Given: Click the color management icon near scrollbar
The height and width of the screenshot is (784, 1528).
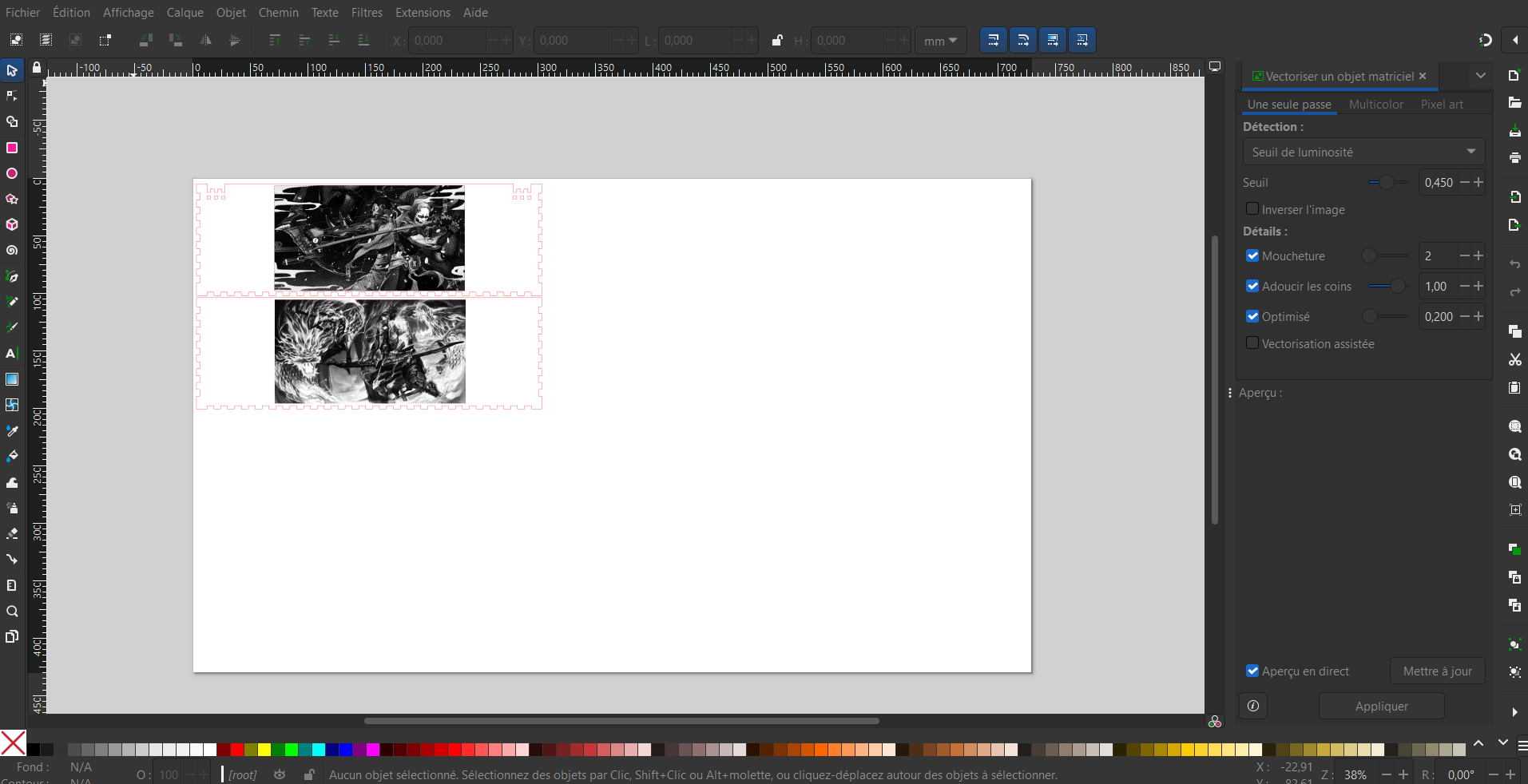Looking at the screenshot, I should 1215,722.
